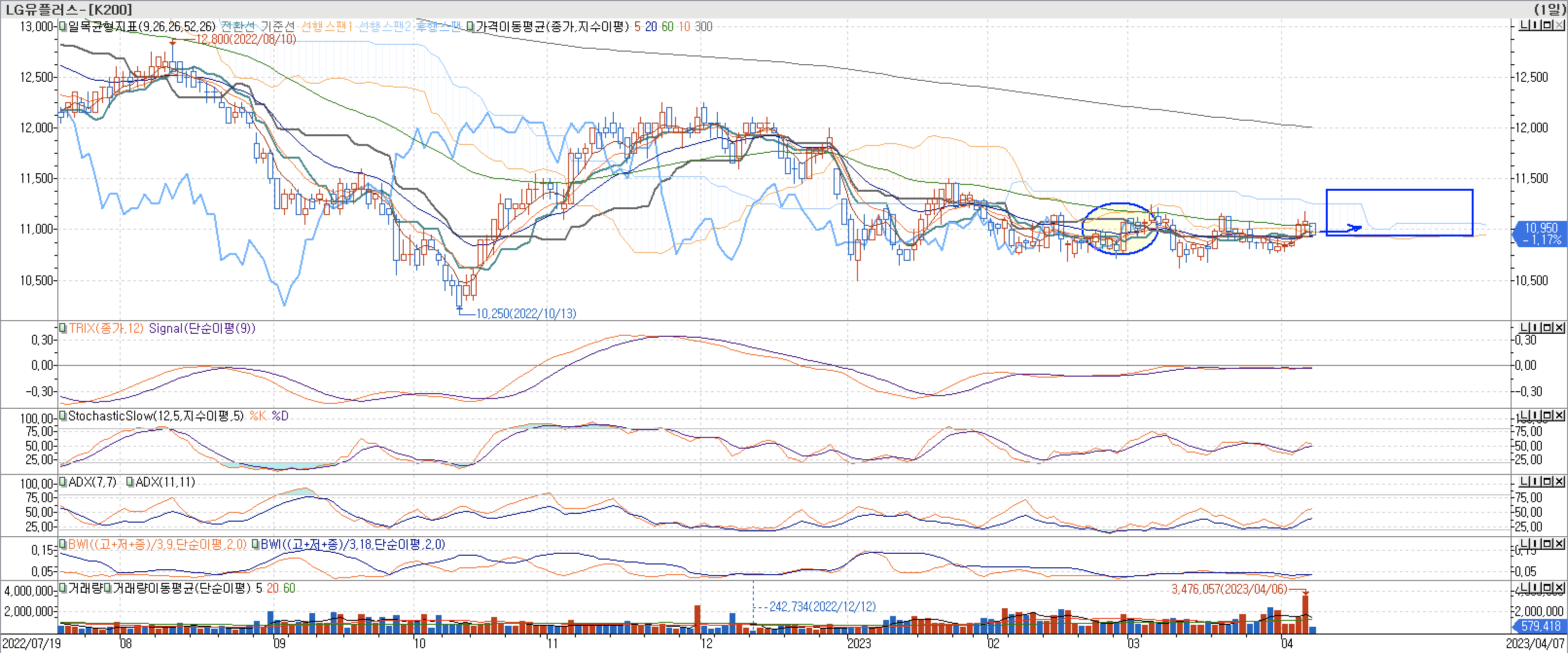The image size is (1568, 653).
Task: Click the orange 선행스팬1 legend label
Action: click(x=327, y=26)
